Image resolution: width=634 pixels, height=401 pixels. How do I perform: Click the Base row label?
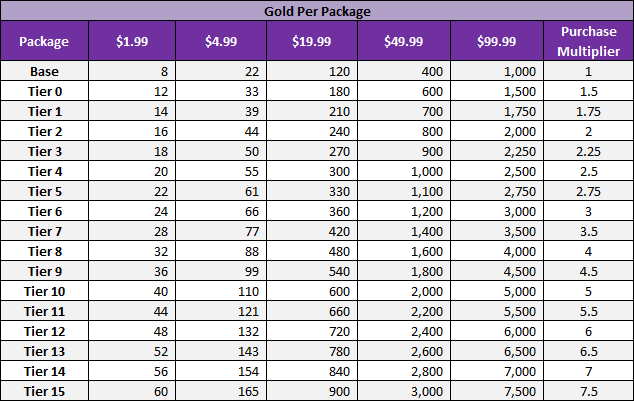click(44, 71)
